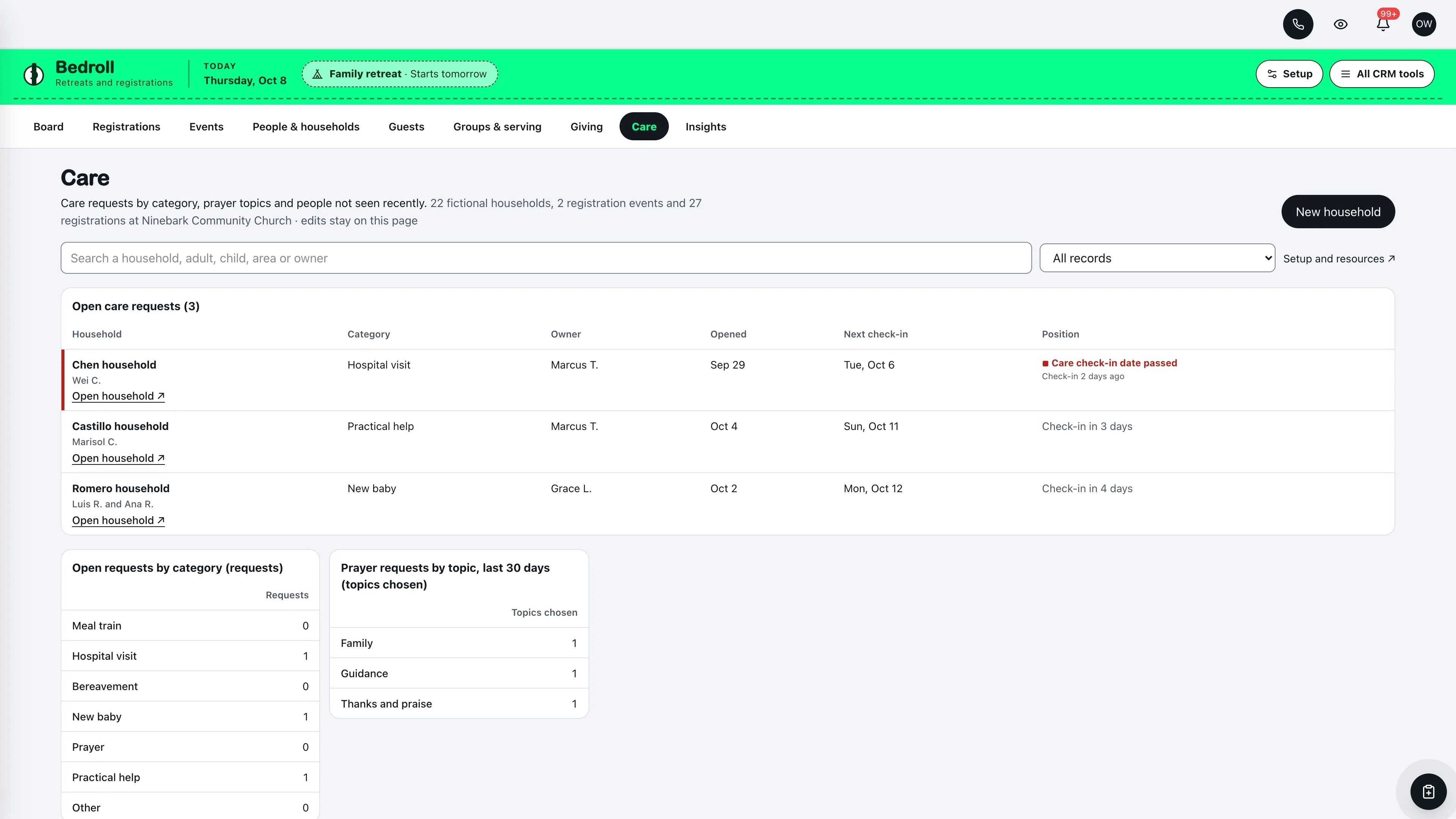
Task: Open the People & households tab
Action: click(306, 127)
